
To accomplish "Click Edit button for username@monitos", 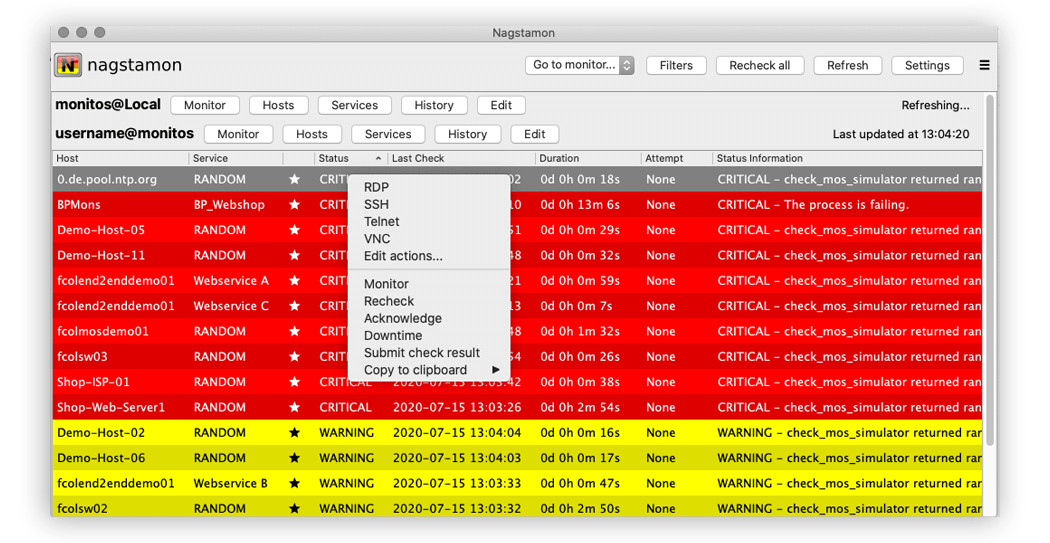I will coord(534,134).
